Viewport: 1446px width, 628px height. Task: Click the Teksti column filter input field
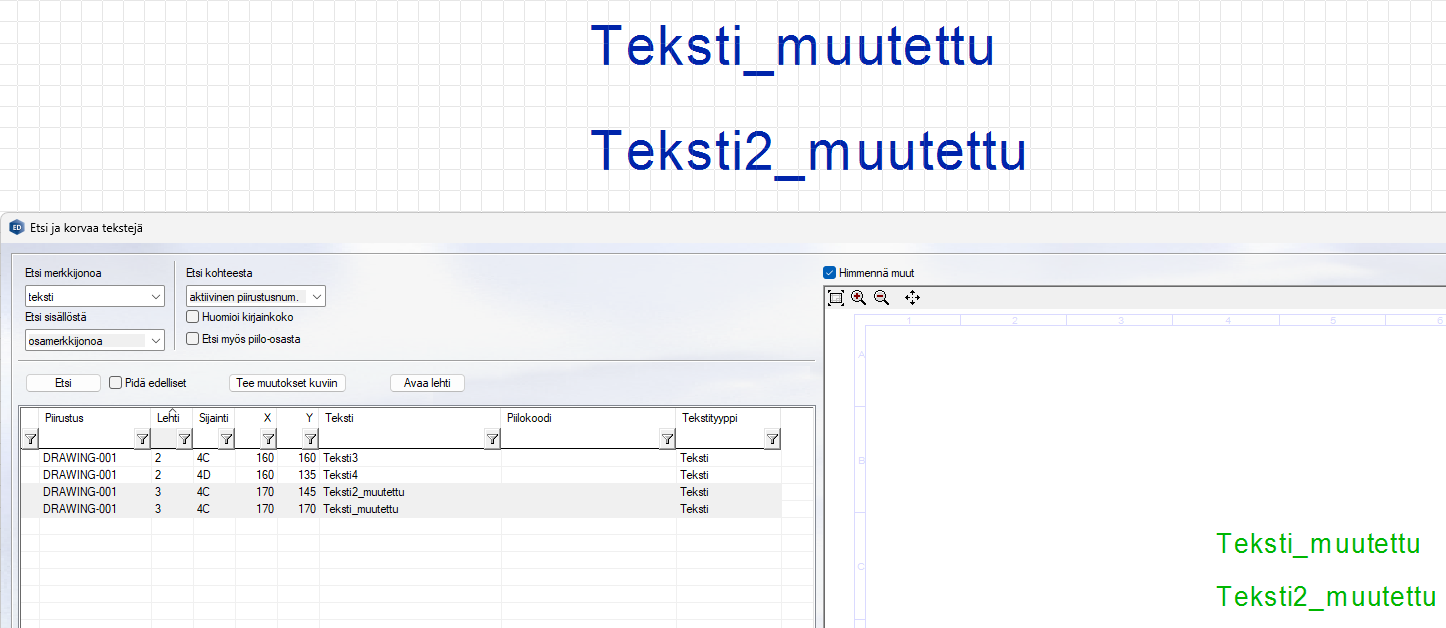pyautogui.click(x=402, y=439)
